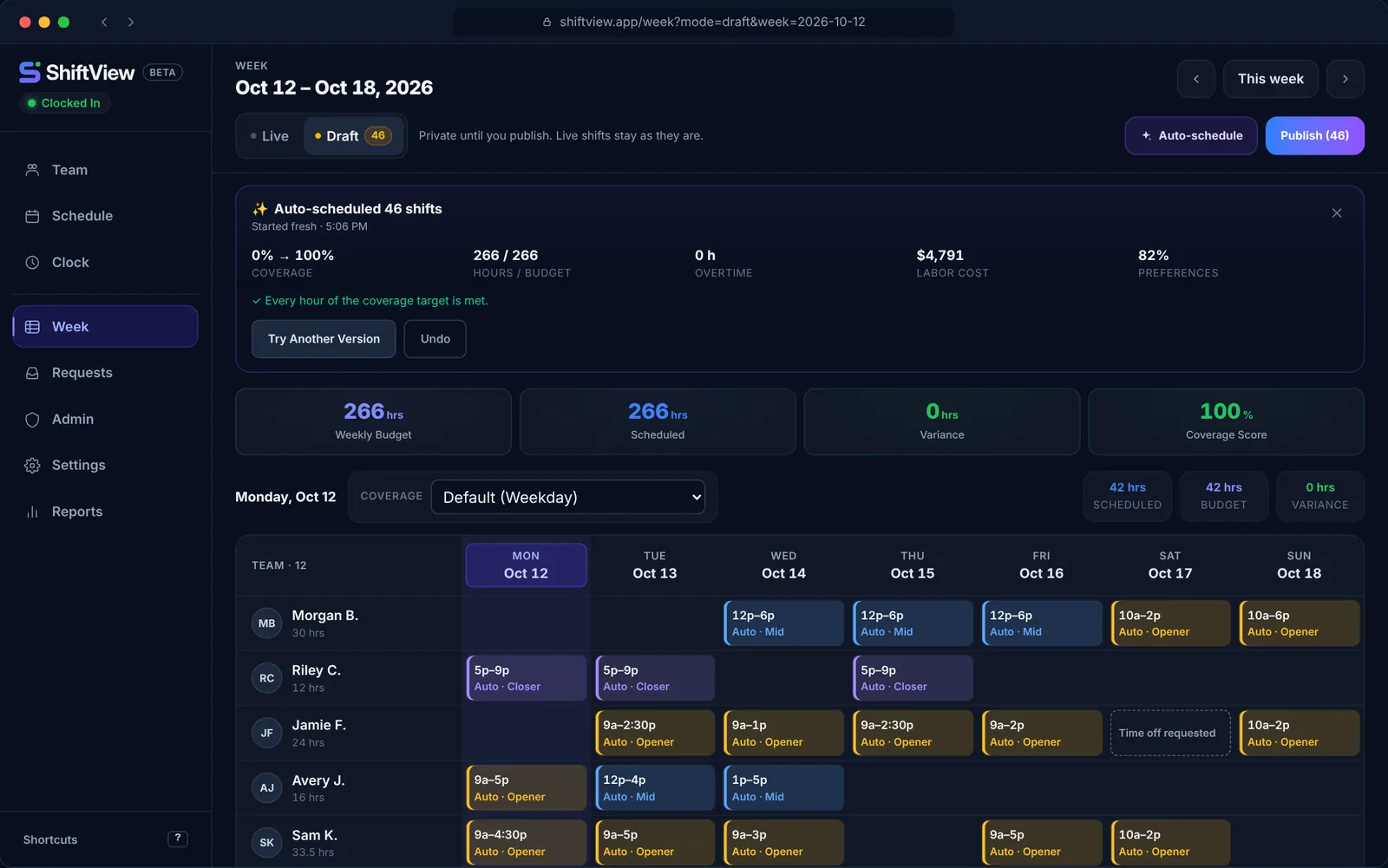Click the This week button

click(x=1271, y=79)
